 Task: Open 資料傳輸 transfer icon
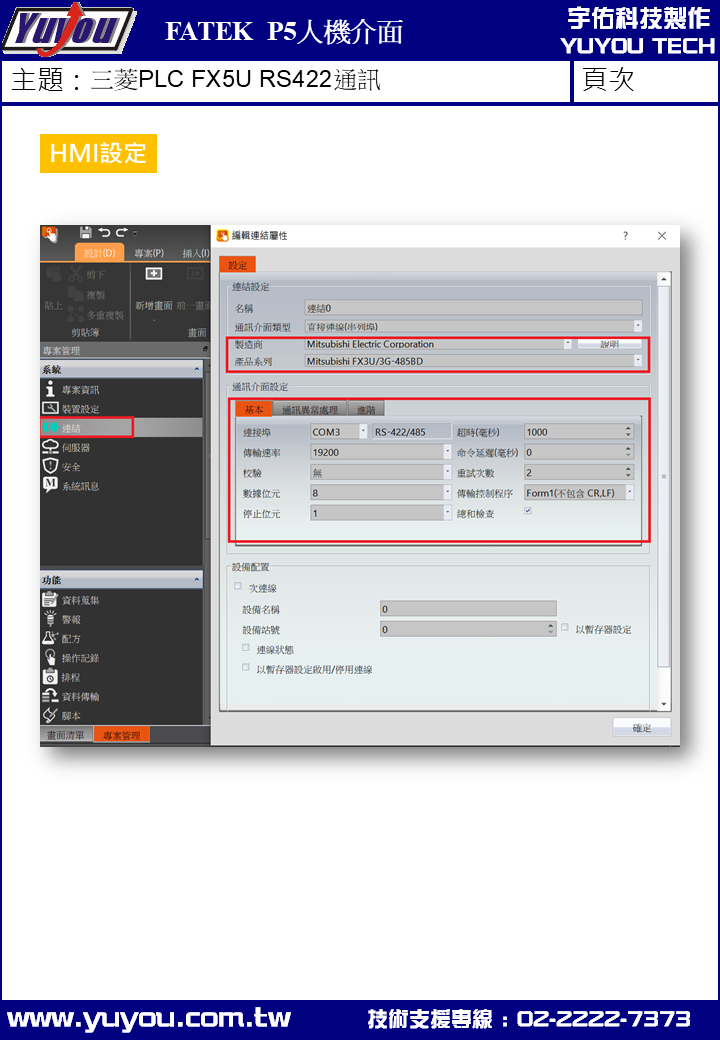50,696
